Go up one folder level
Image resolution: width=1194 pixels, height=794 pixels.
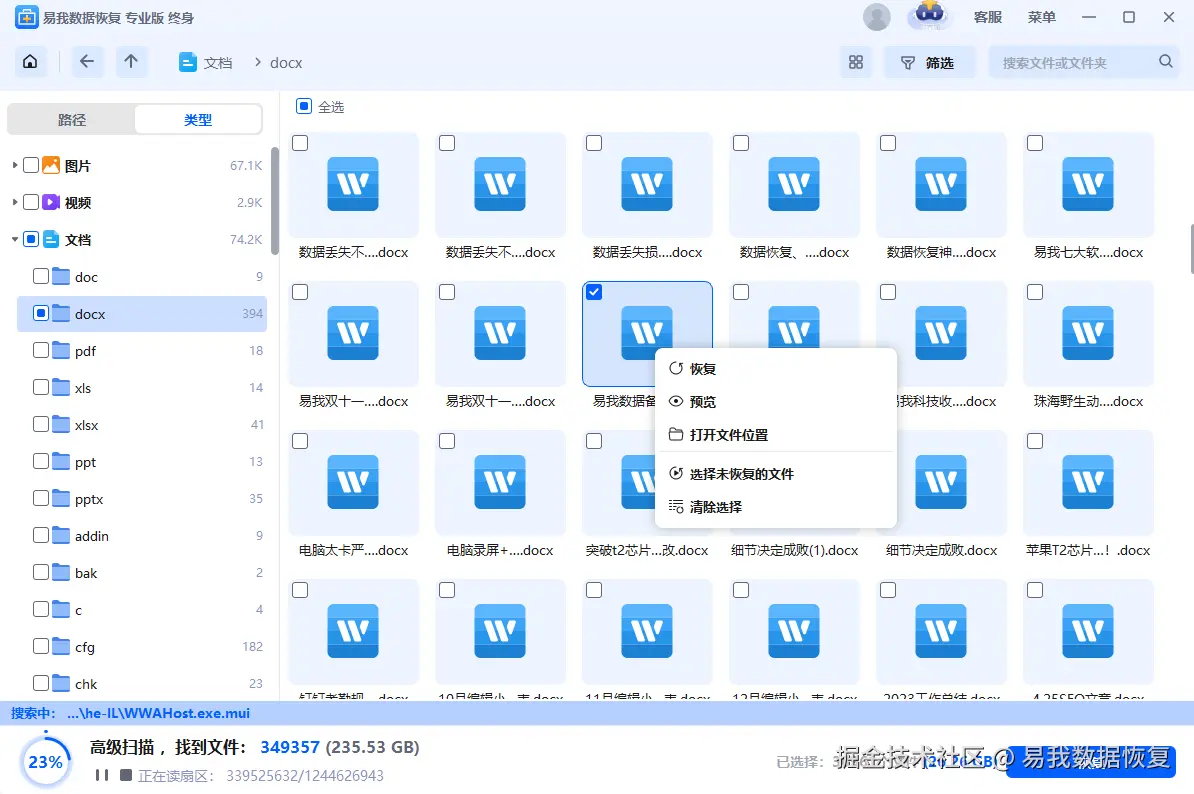131,62
